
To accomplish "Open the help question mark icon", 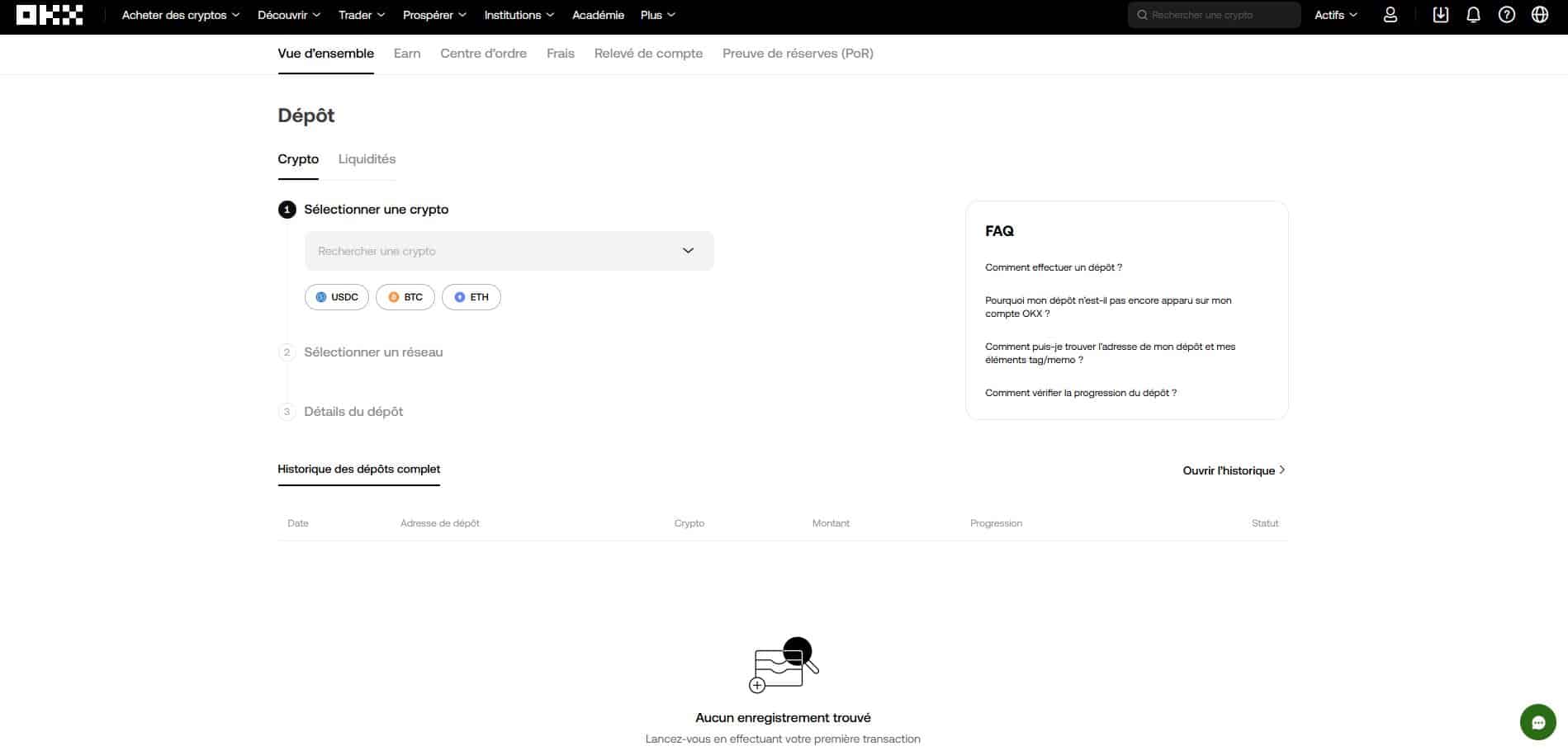I will click(x=1507, y=15).
